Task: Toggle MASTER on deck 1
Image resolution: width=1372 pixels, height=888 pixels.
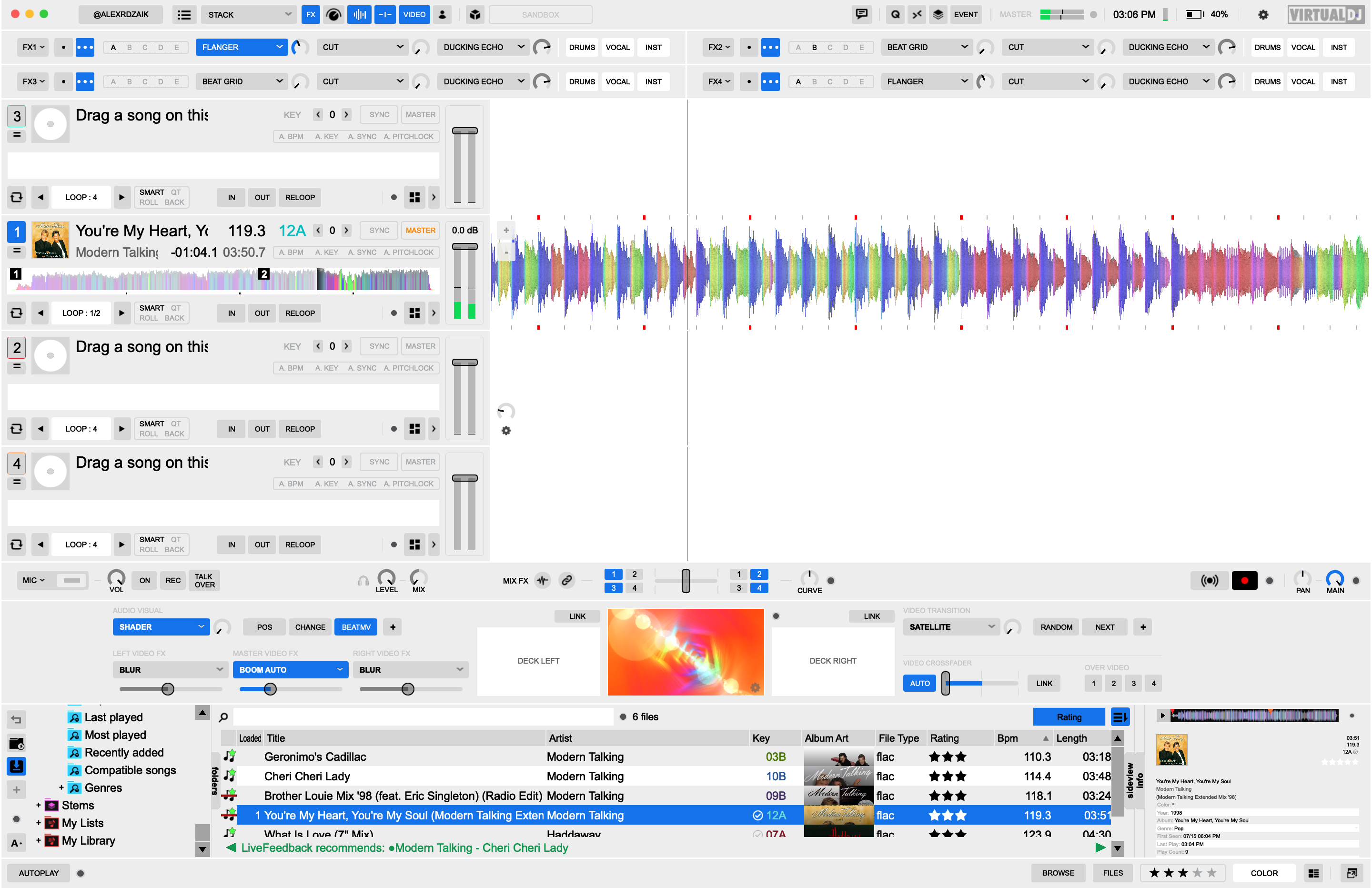Action: tap(420, 230)
